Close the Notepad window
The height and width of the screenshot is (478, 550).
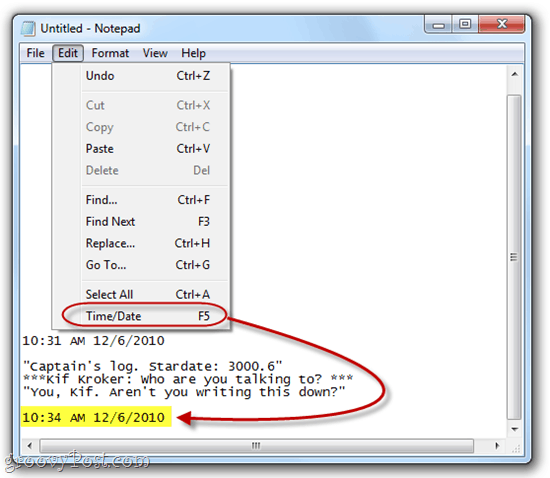tap(502, 25)
